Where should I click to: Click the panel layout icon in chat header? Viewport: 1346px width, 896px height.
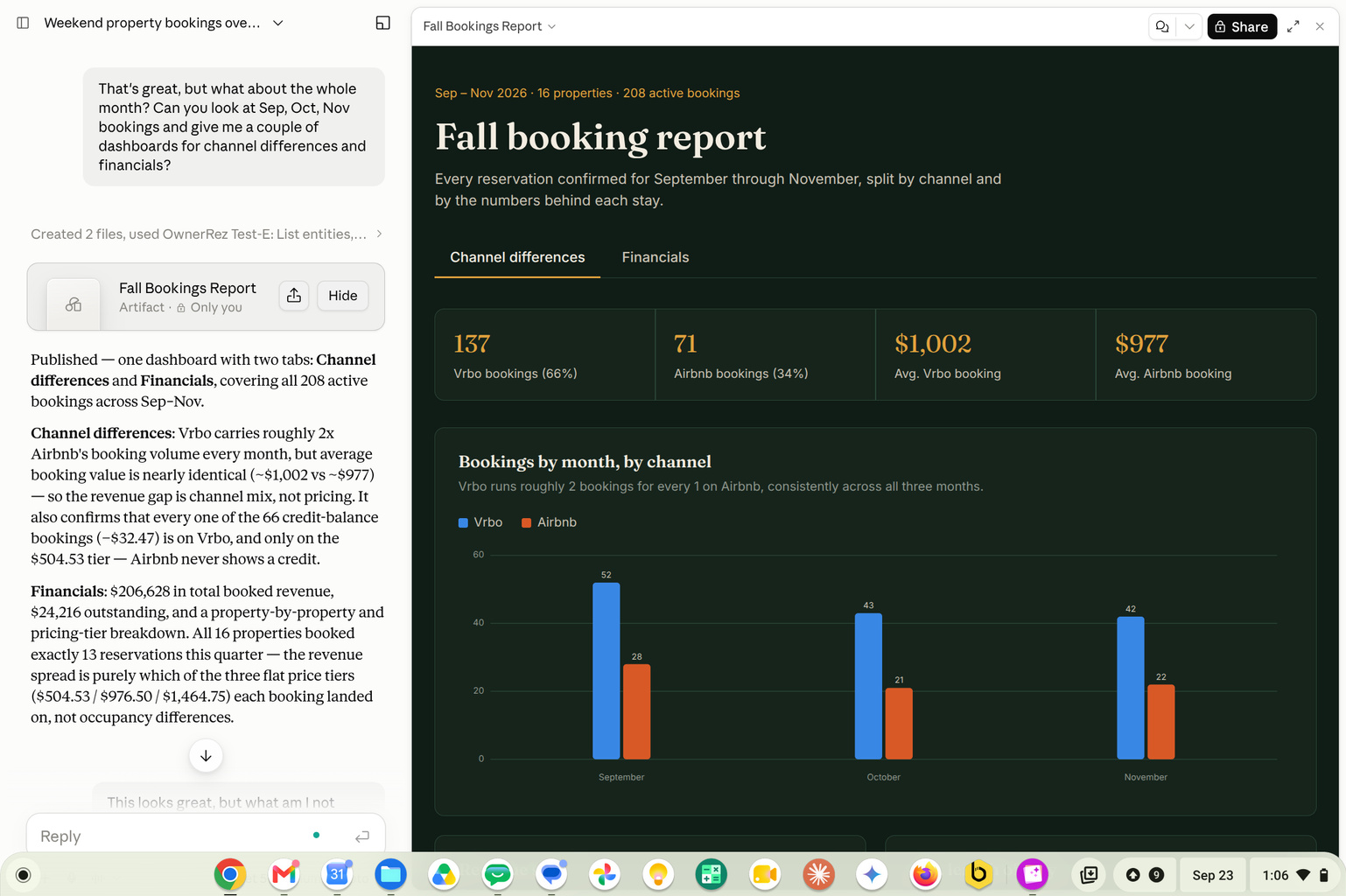(382, 23)
